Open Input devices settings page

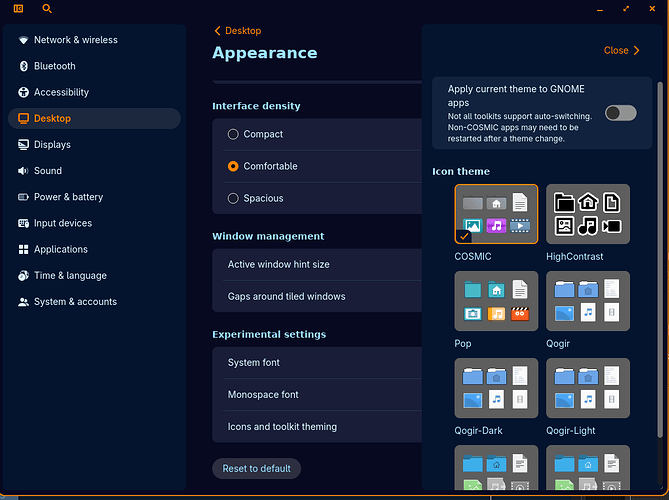62,223
